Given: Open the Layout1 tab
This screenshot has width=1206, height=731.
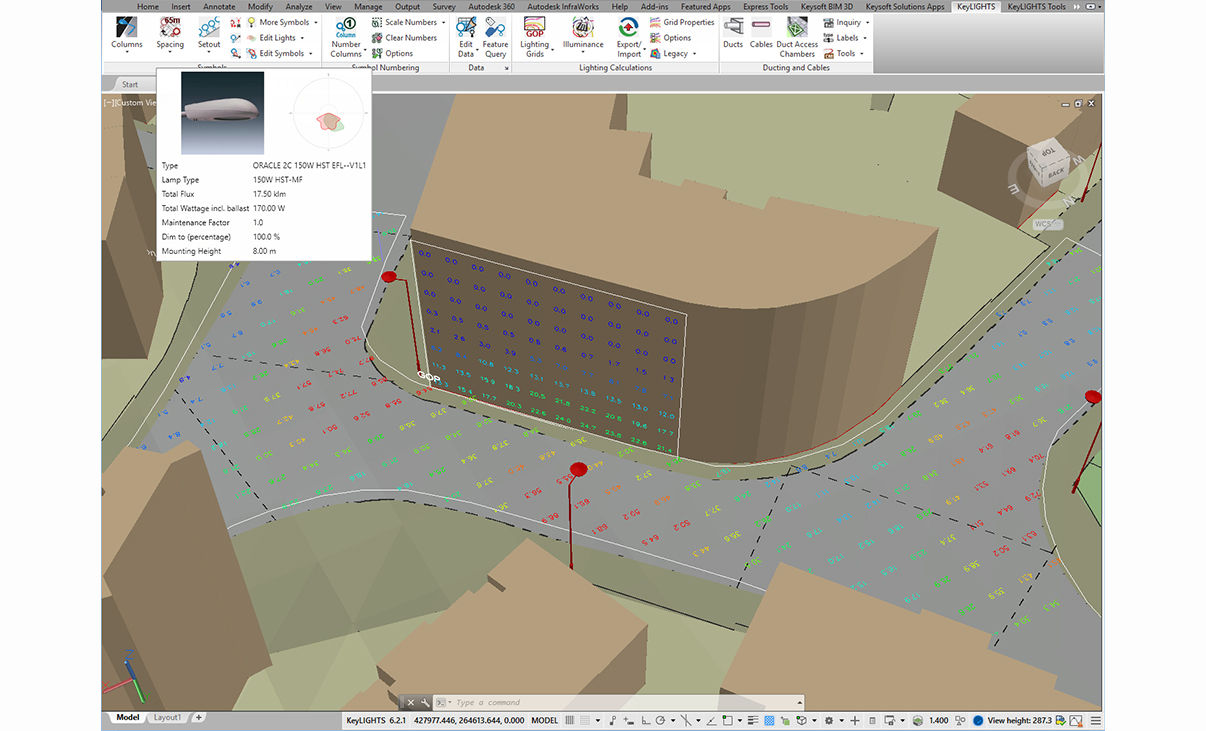Looking at the screenshot, I should tap(167, 718).
